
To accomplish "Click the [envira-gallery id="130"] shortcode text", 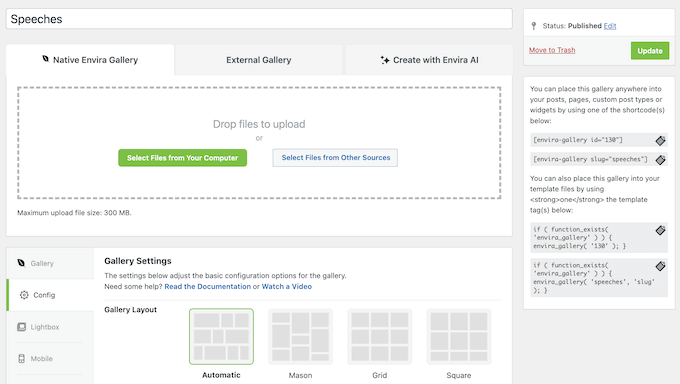I will (578, 140).
